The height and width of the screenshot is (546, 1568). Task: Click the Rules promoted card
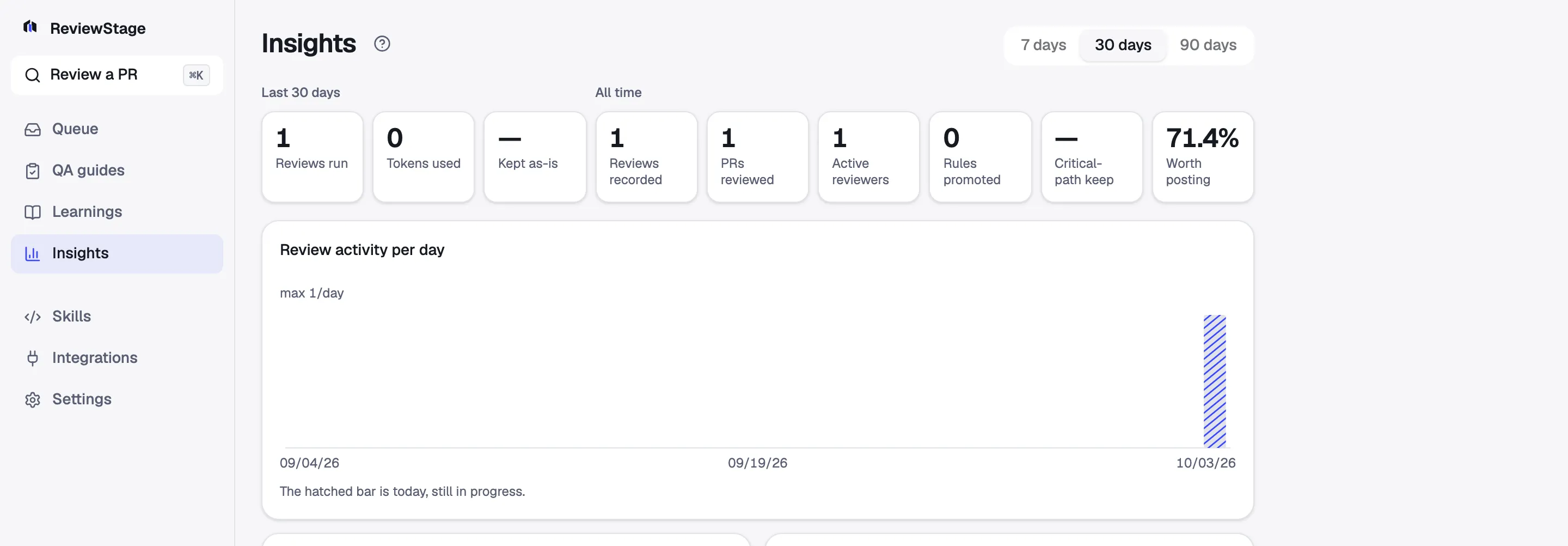981,156
